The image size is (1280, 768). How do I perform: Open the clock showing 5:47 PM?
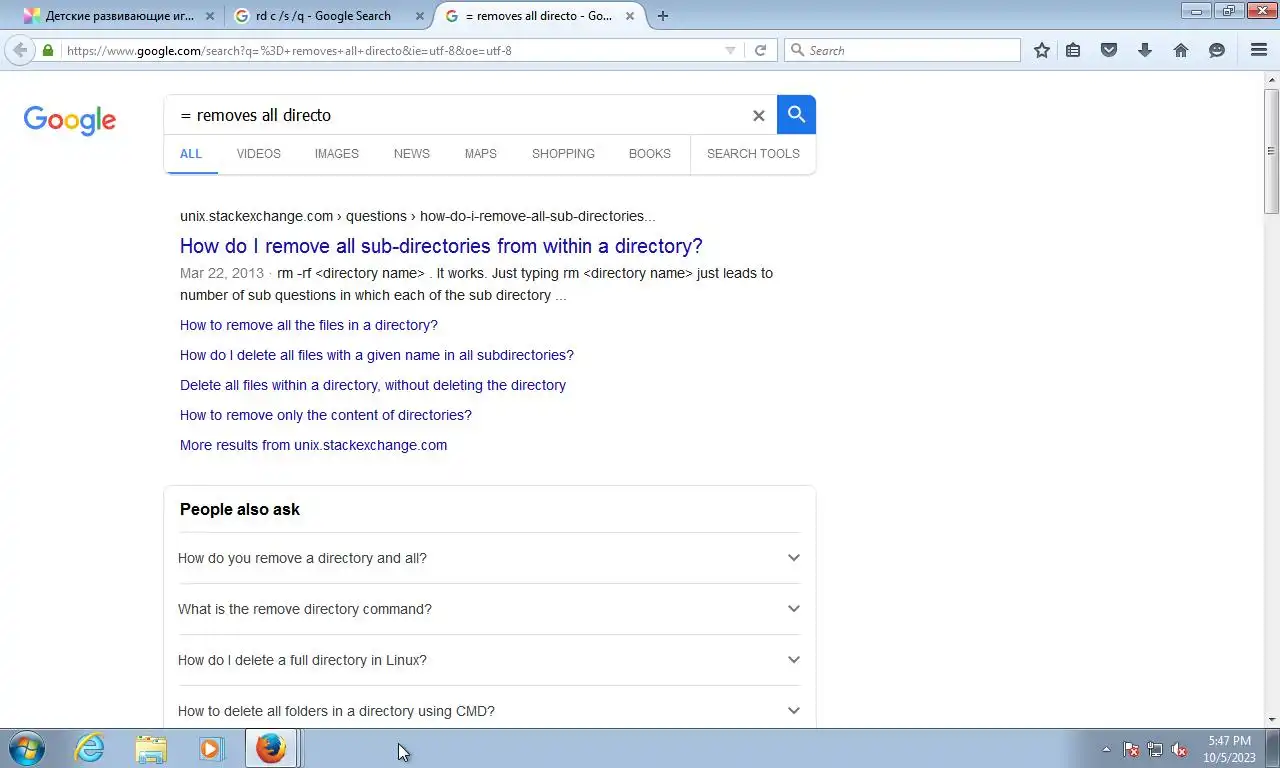coord(1229,749)
